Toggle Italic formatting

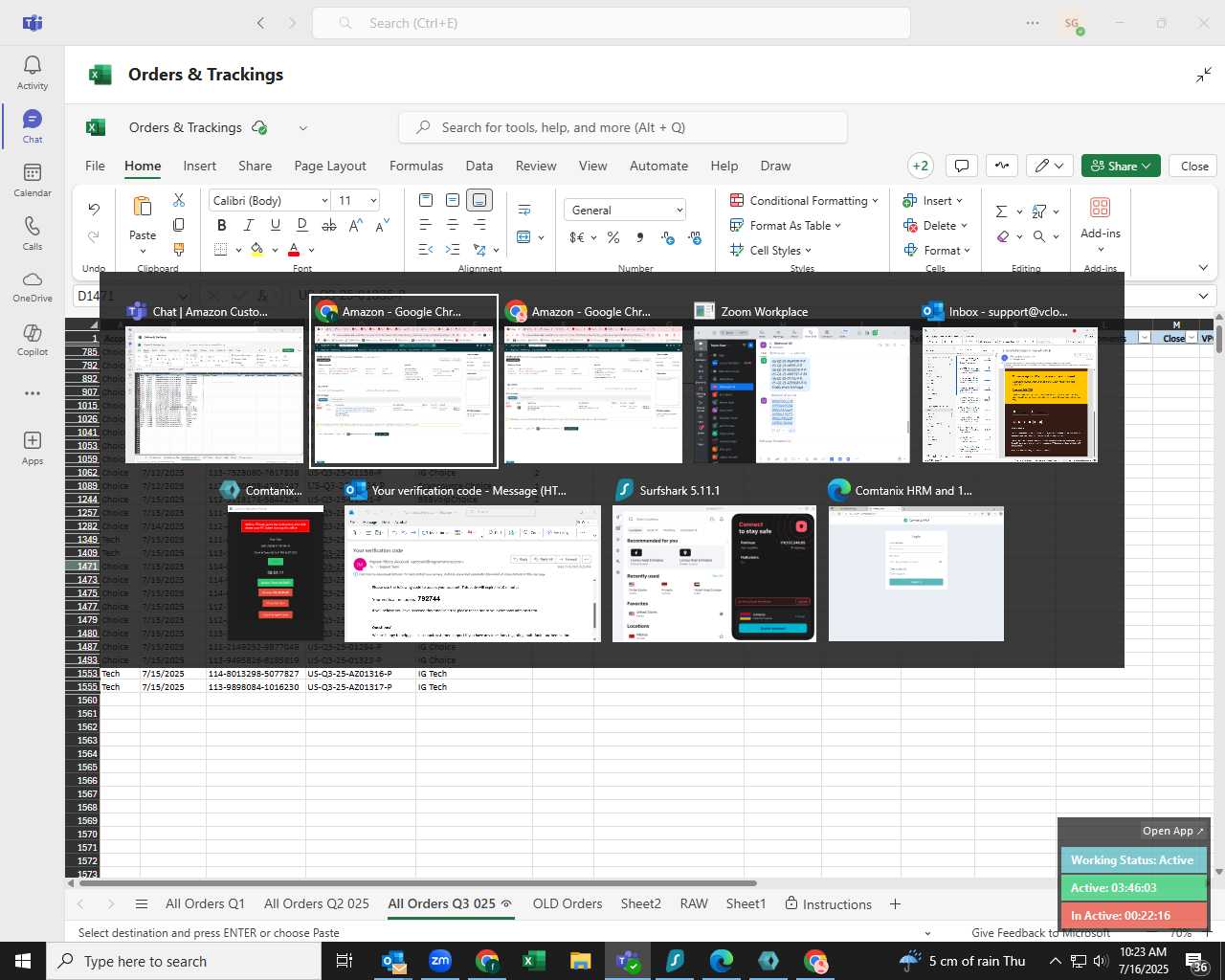249,225
